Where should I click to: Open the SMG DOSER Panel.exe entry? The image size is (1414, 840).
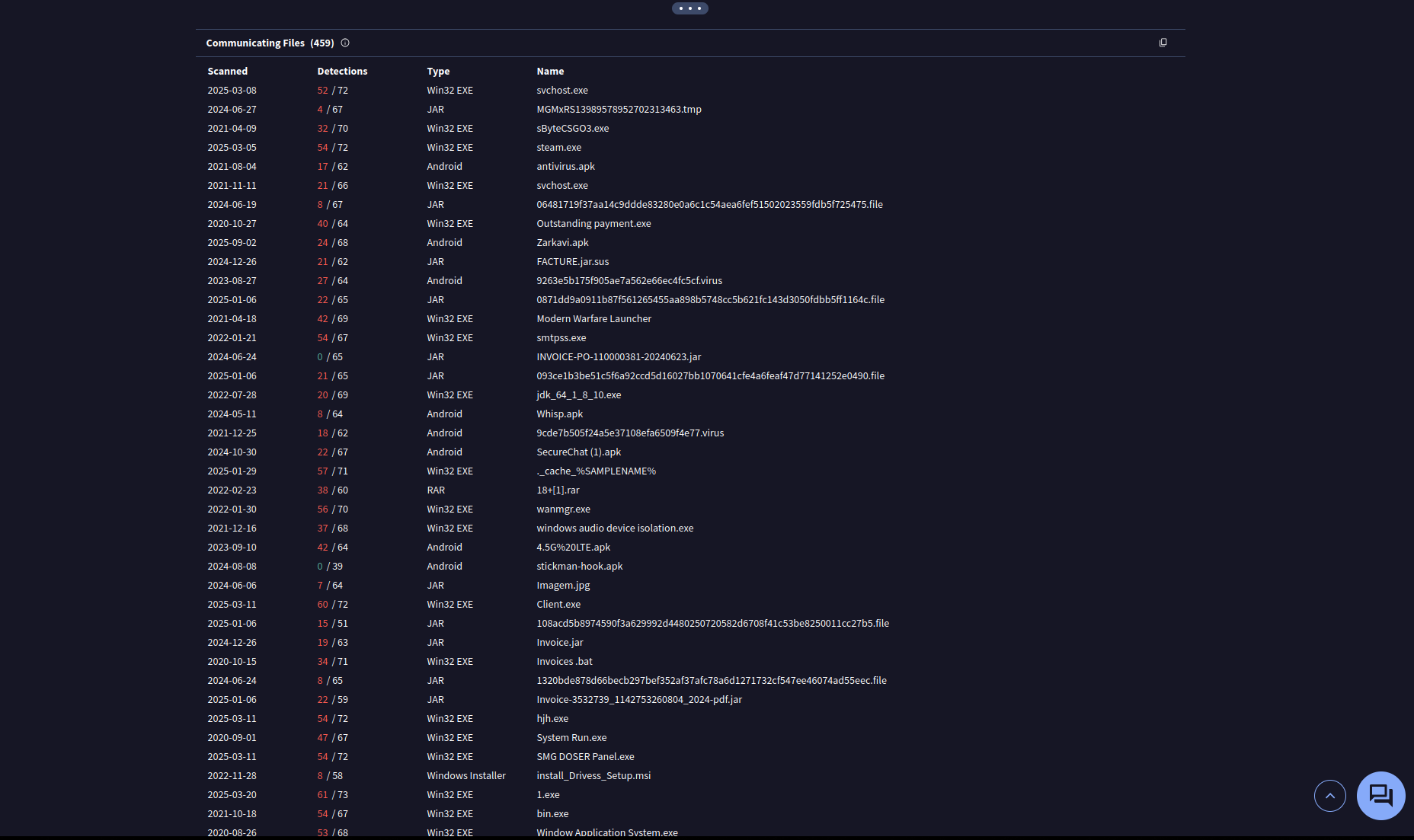pos(585,757)
